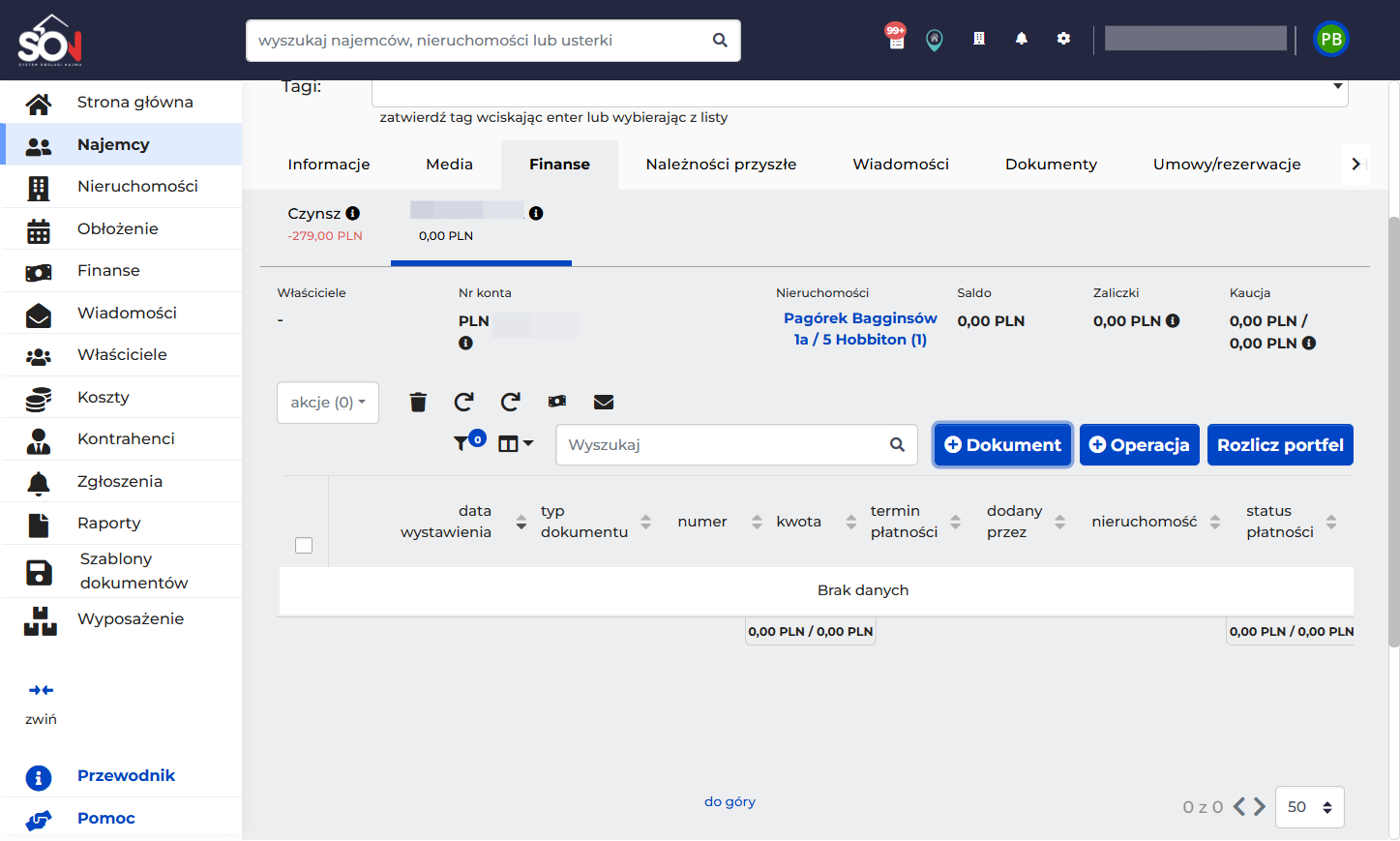This screenshot has width=1400, height=841.
Task: Switch to the Informacje tab
Action: 329,165
